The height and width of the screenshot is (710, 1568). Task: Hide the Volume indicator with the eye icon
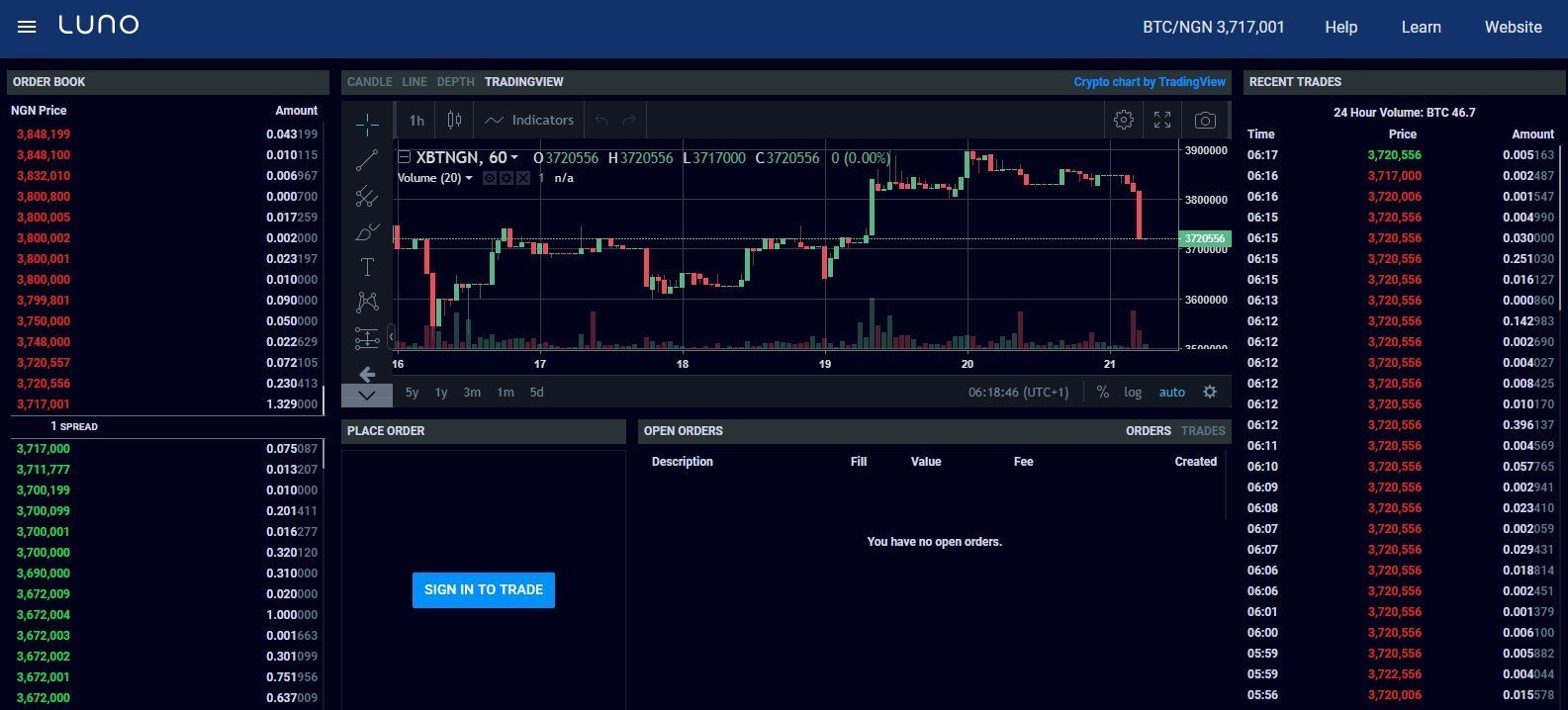coord(490,178)
